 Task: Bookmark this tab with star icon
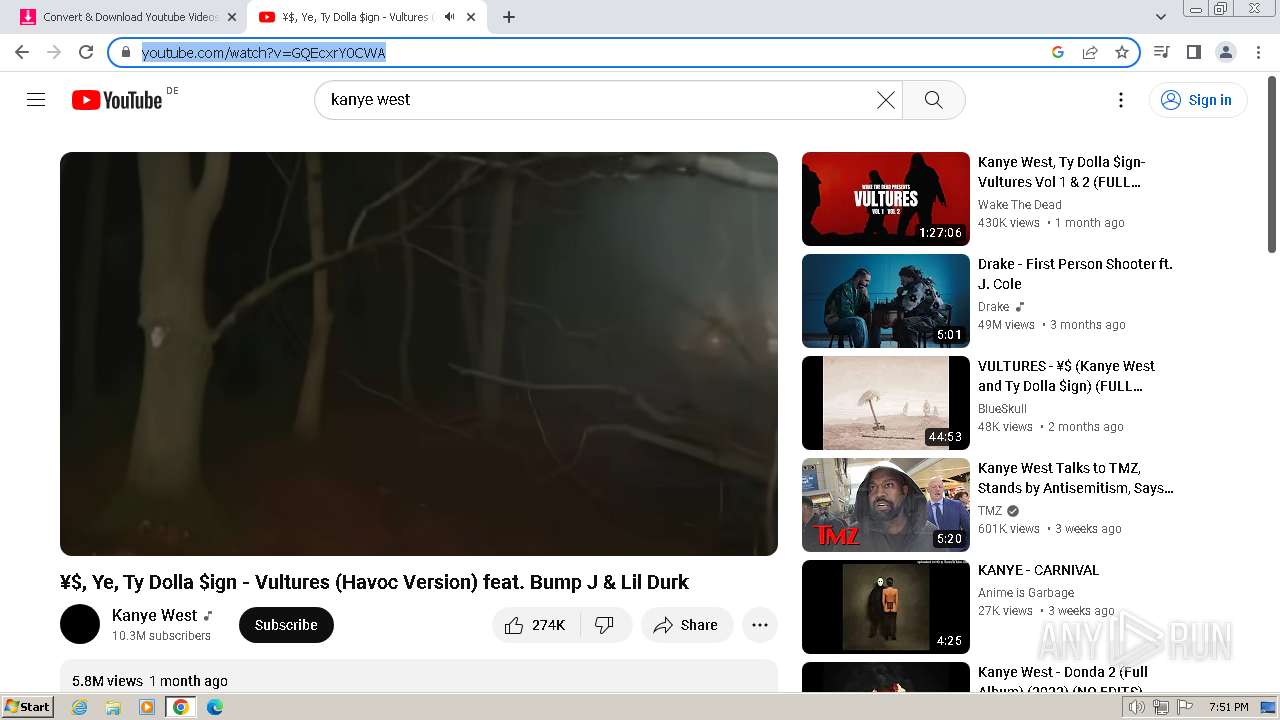1122,52
